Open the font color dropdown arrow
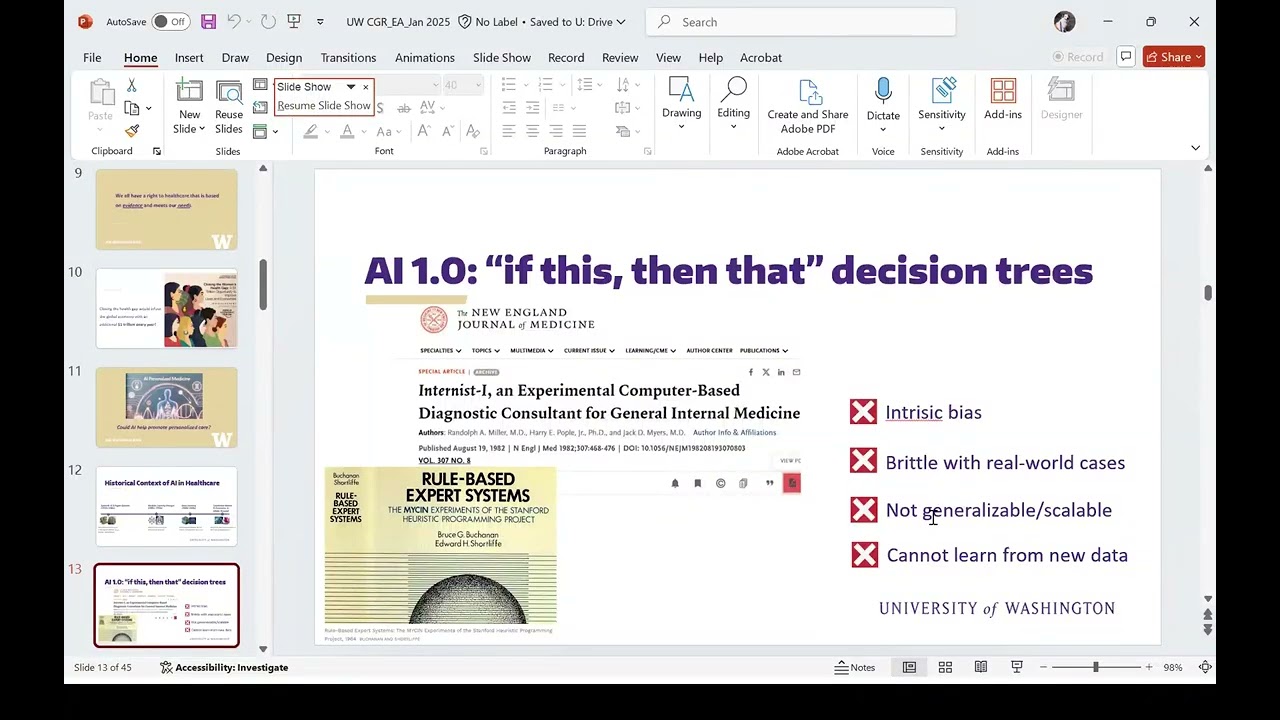Screen dimensions: 1280x720 coord(364,131)
